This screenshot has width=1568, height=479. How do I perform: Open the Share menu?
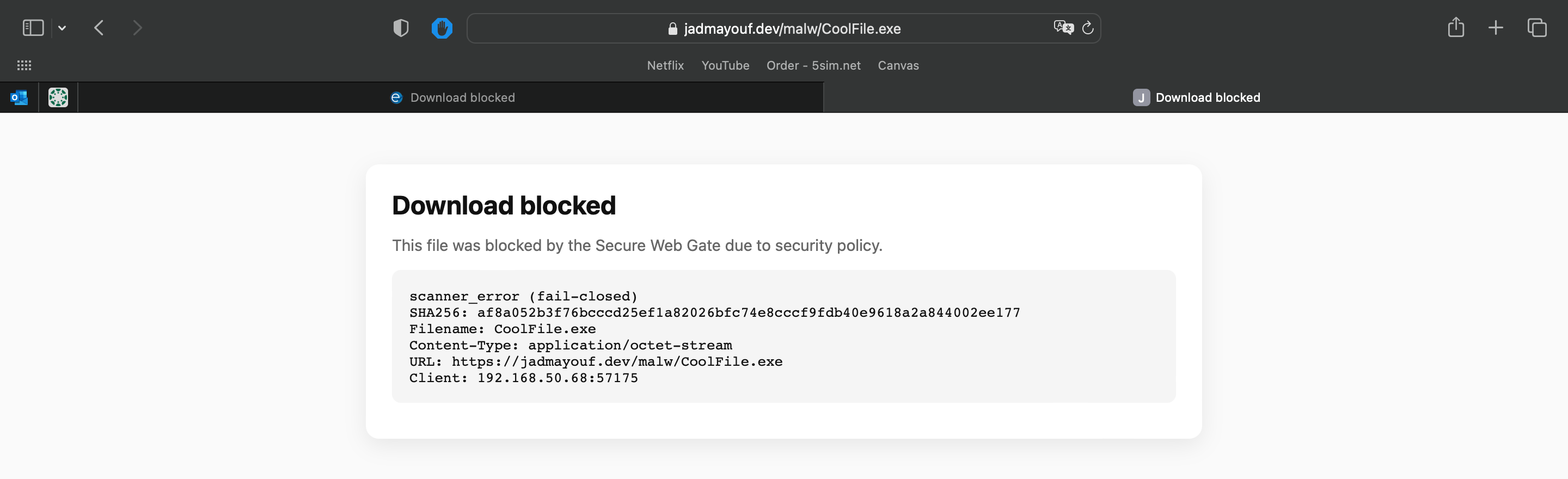click(x=1455, y=27)
